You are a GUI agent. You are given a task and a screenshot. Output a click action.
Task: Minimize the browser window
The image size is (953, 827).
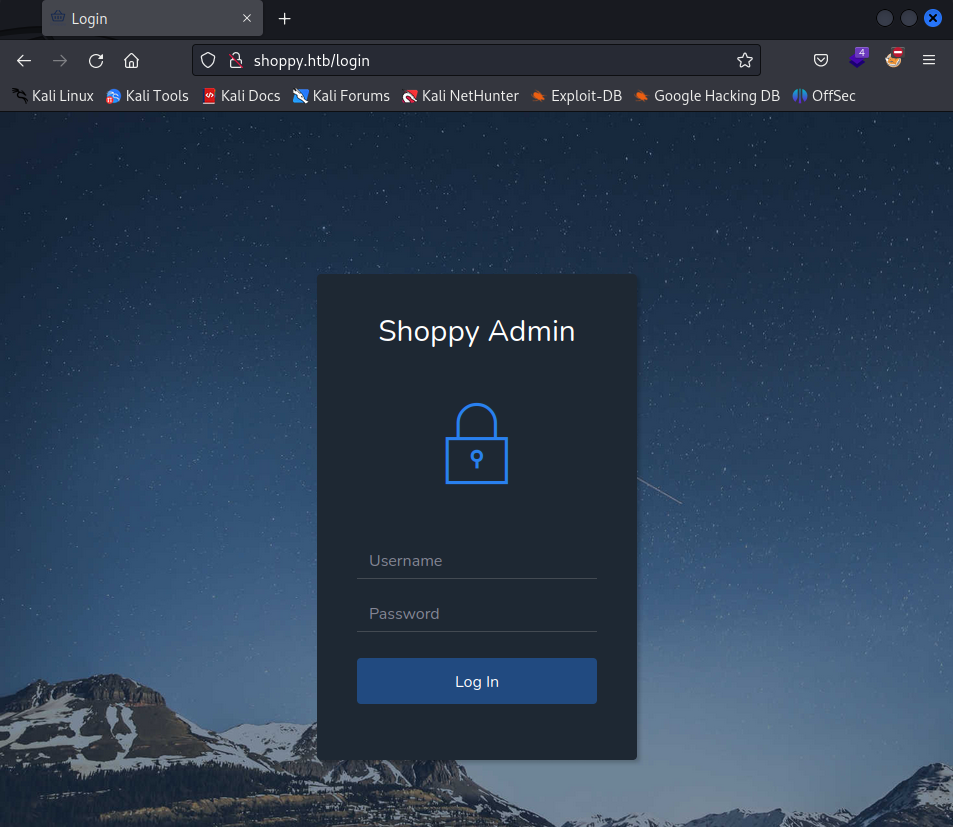click(x=884, y=18)
